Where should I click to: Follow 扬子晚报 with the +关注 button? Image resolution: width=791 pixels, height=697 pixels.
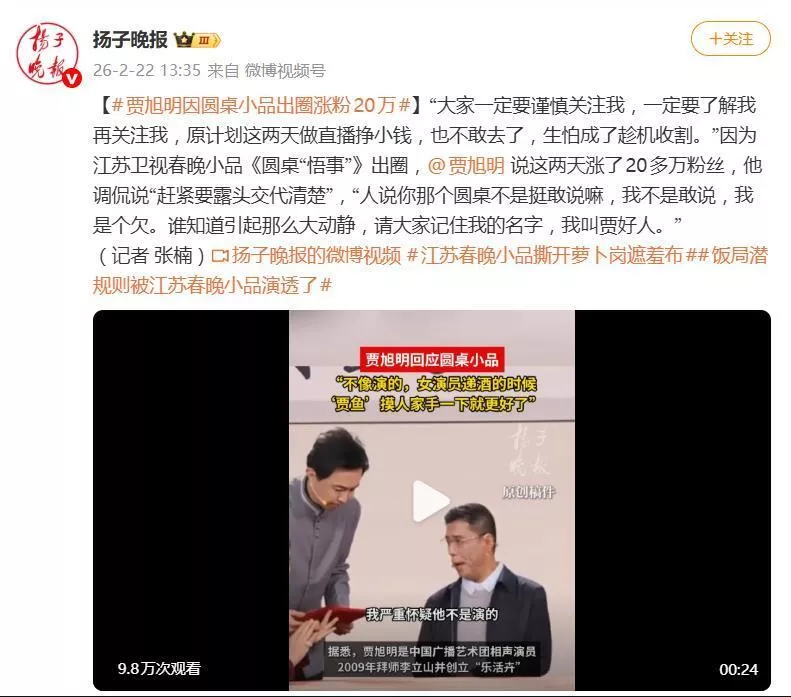pyautogui.click(x=730, y=38)
